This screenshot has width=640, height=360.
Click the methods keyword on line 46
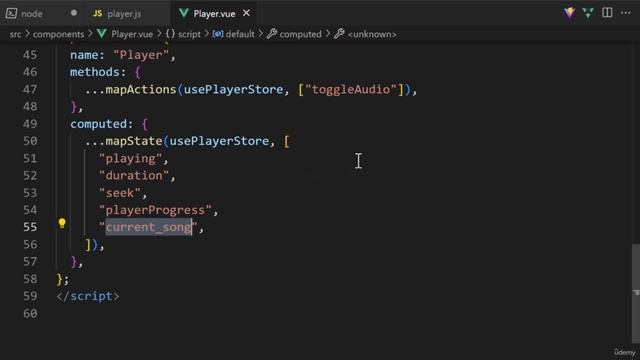tap(94, 72)
